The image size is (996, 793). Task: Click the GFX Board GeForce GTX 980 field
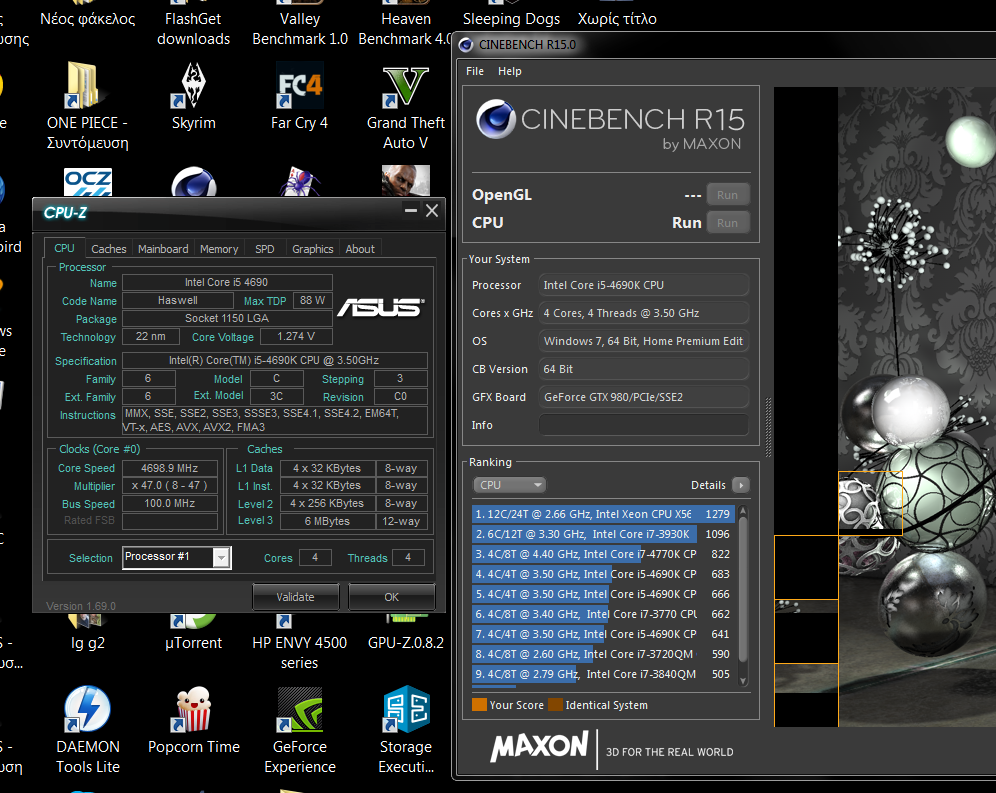[643, 396]
